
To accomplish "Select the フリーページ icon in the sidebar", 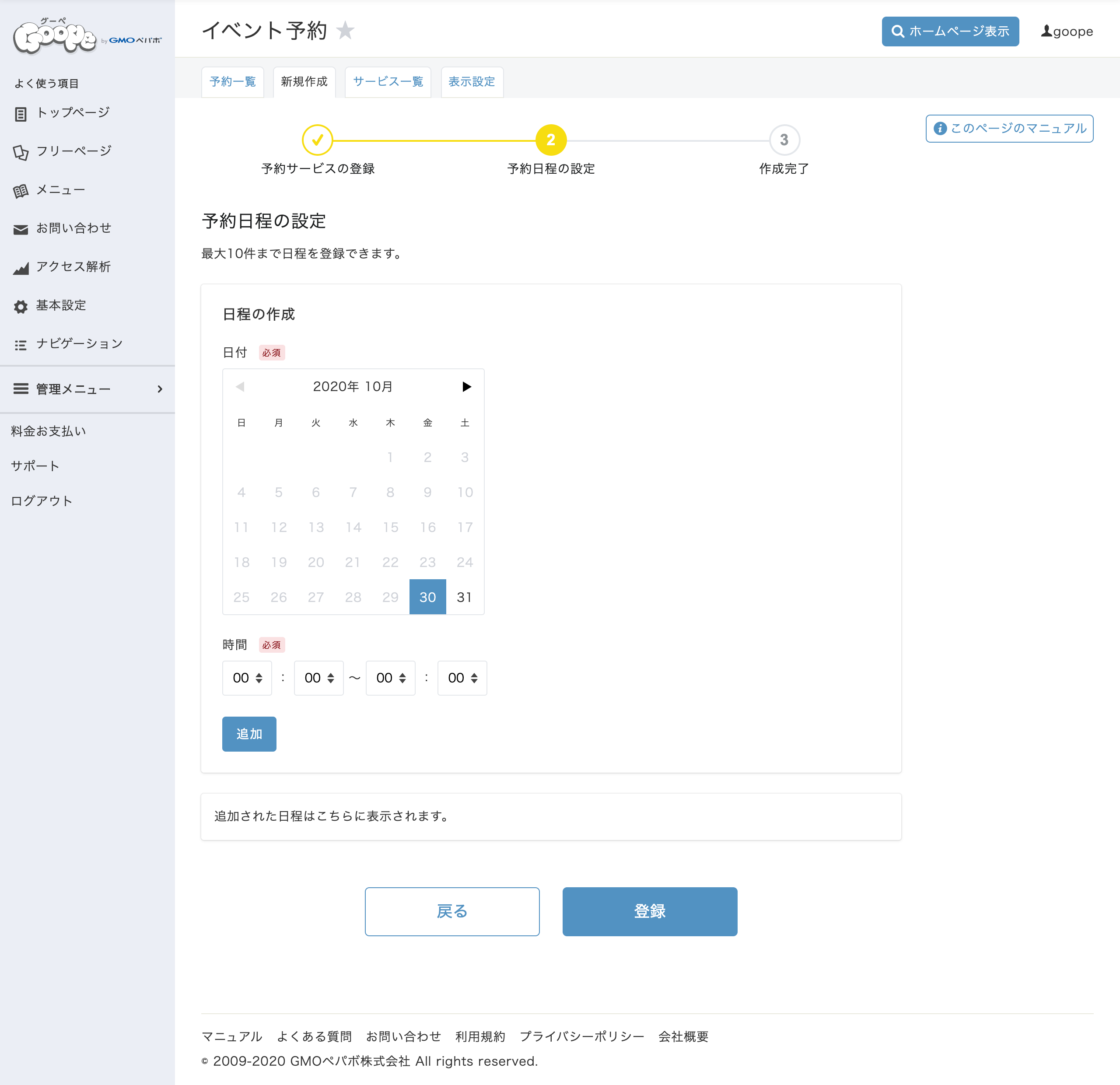I will (x=21, y=151).
